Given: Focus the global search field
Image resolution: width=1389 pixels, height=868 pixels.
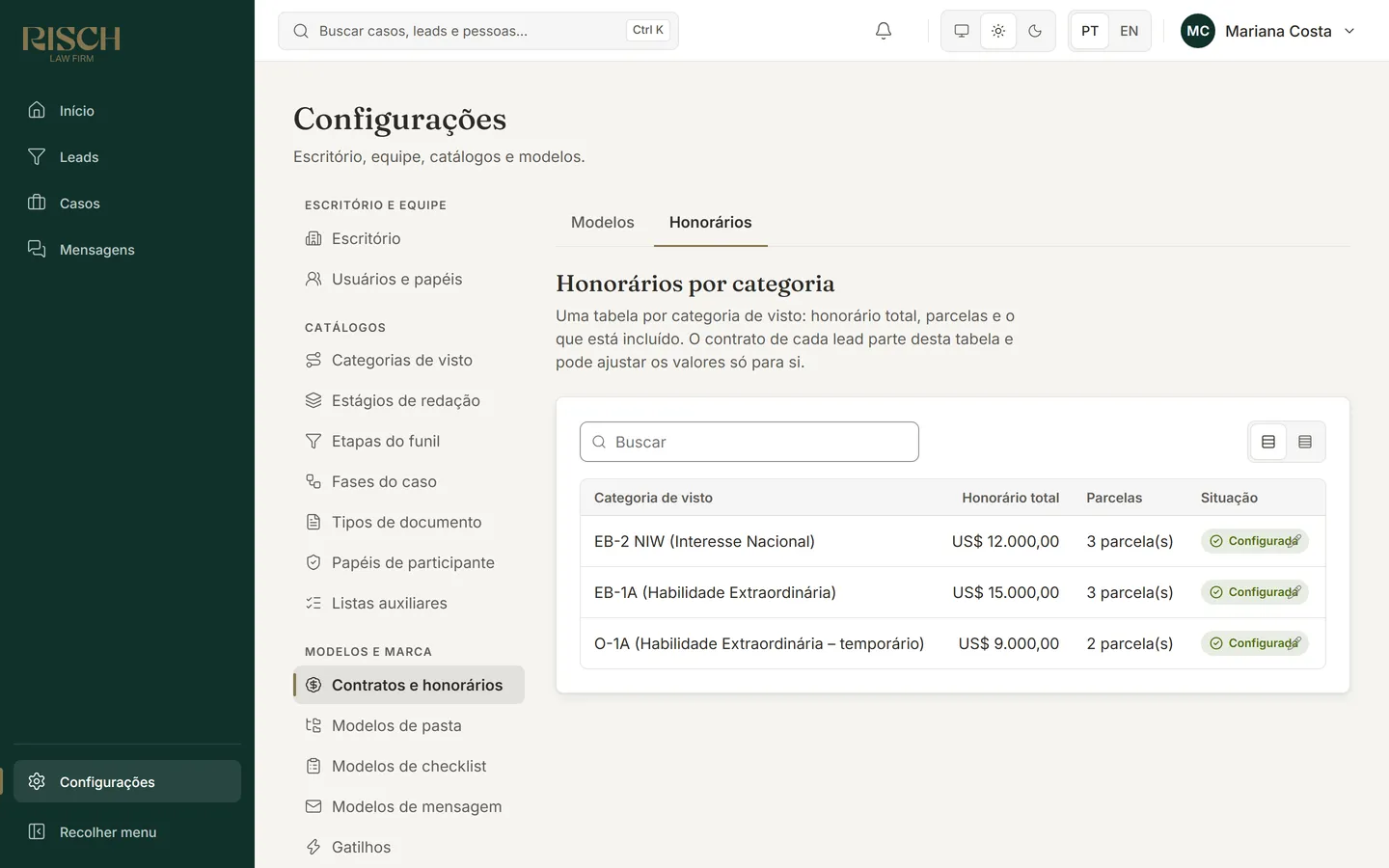Looking at the screenshot, I should pyautogui.click(x=478, y=31).
